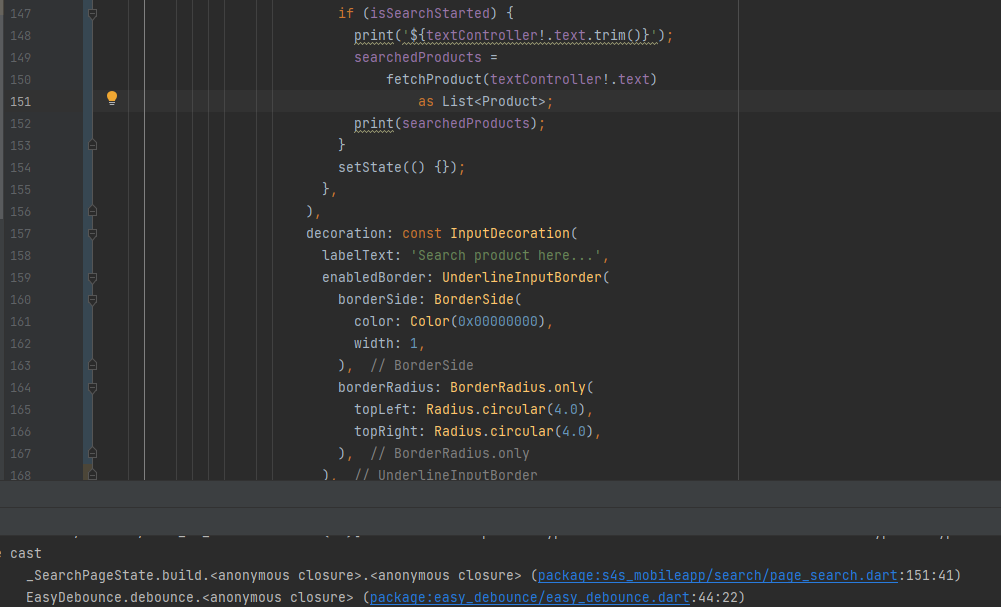Click textController on line 150
1001x607 pixels.
pyautogui.click(x=545, y=79)
